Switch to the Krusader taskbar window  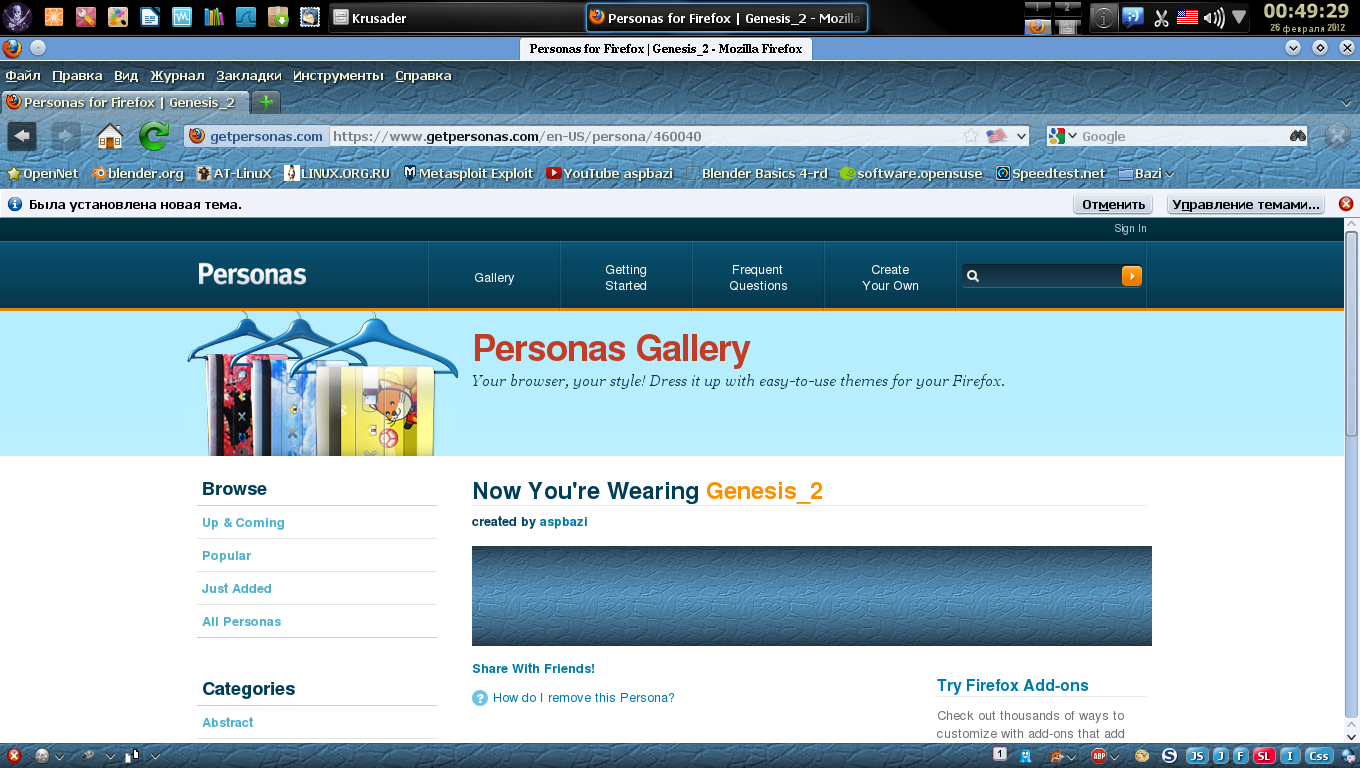(x=455, y=17)
